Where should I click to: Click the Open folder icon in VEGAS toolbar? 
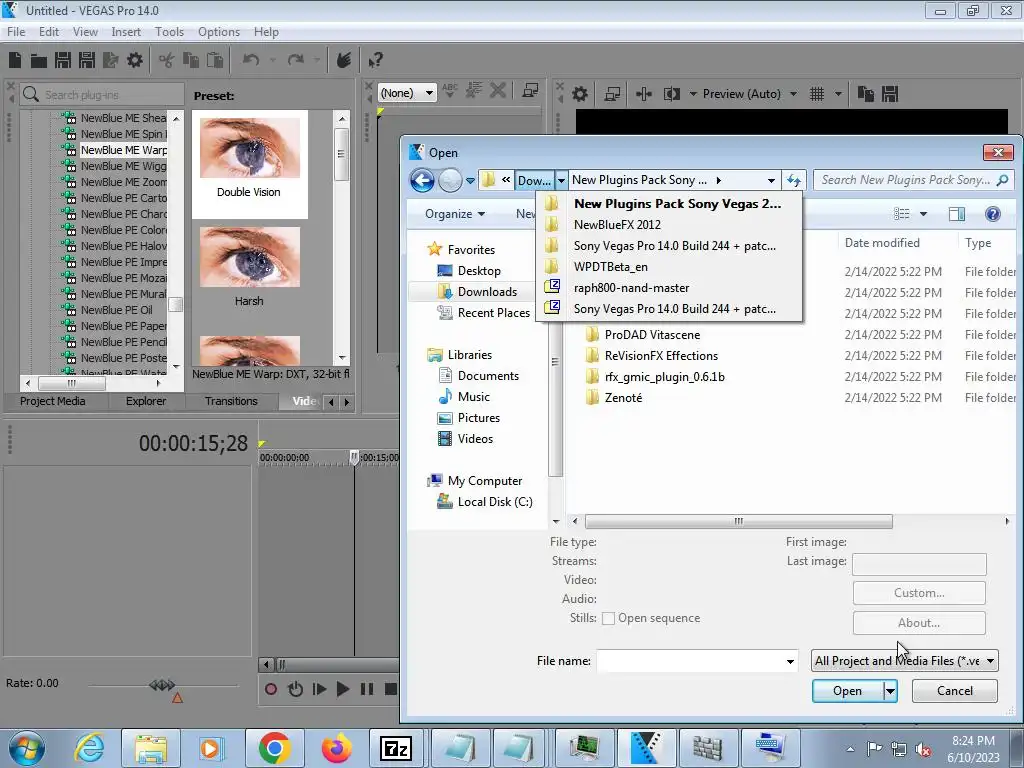pos(39,61)
